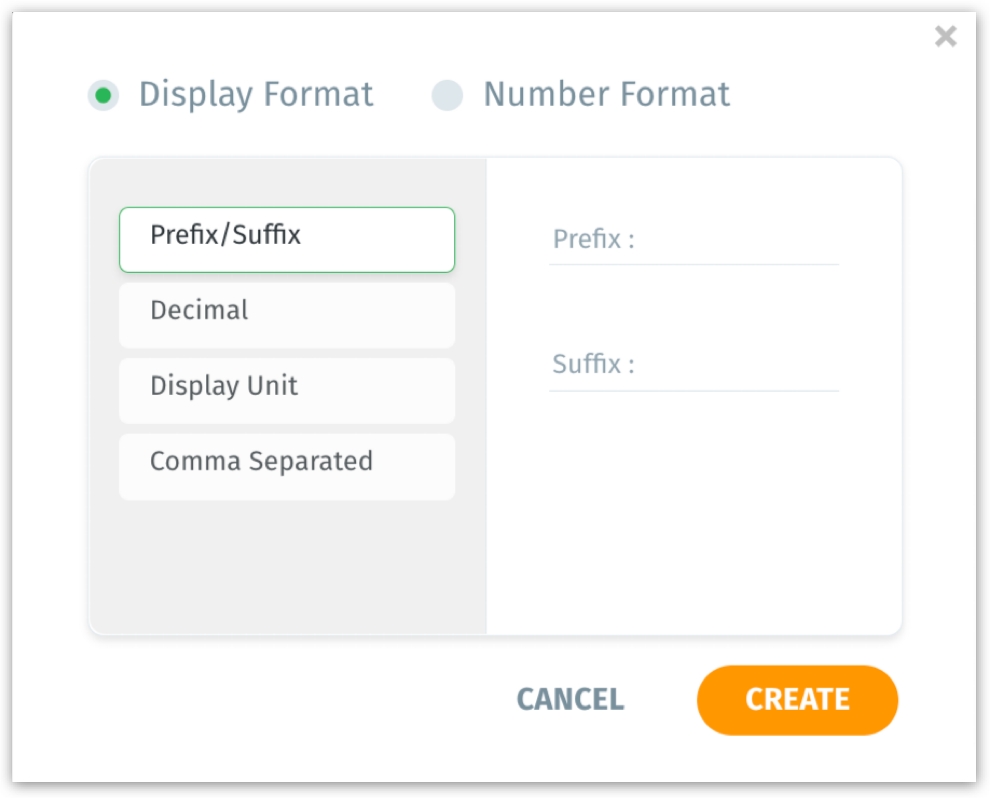Click the "Number Format" label text
The height and width of the screenshot is (798, 990).
tap(606, 95)
